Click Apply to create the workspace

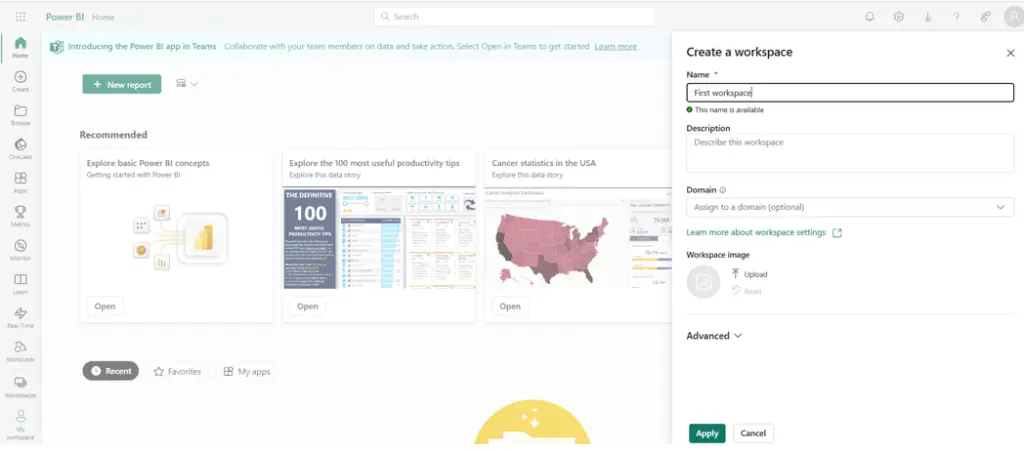(x=707, y=433)
